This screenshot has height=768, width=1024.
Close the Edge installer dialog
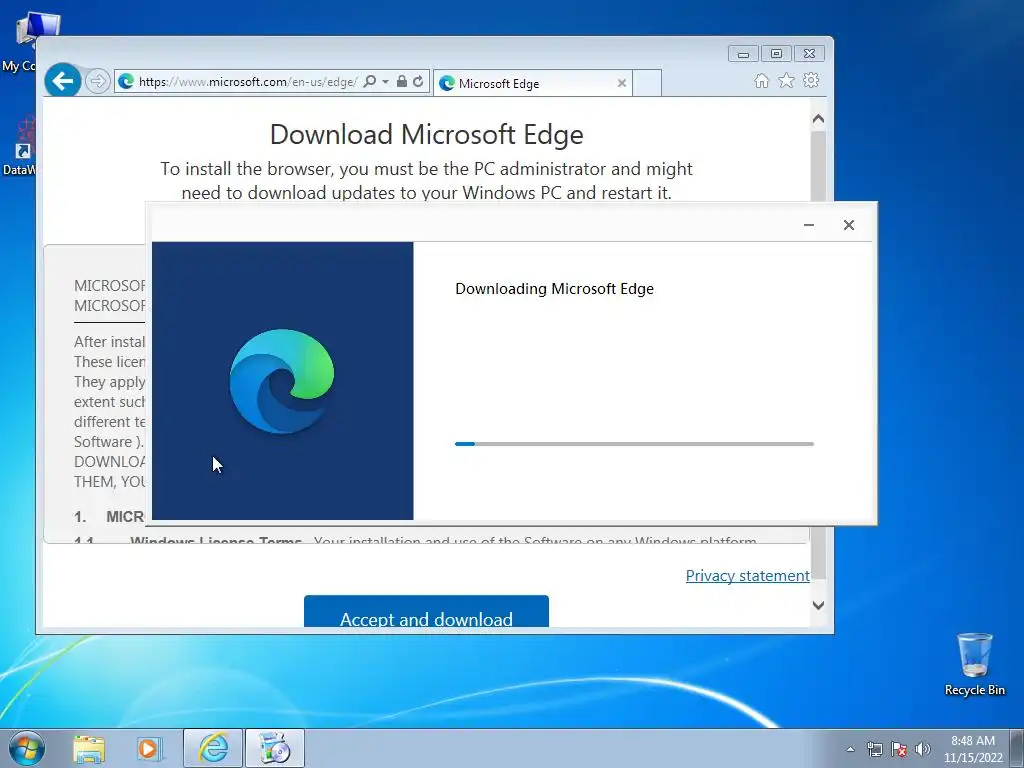point(848,225)
